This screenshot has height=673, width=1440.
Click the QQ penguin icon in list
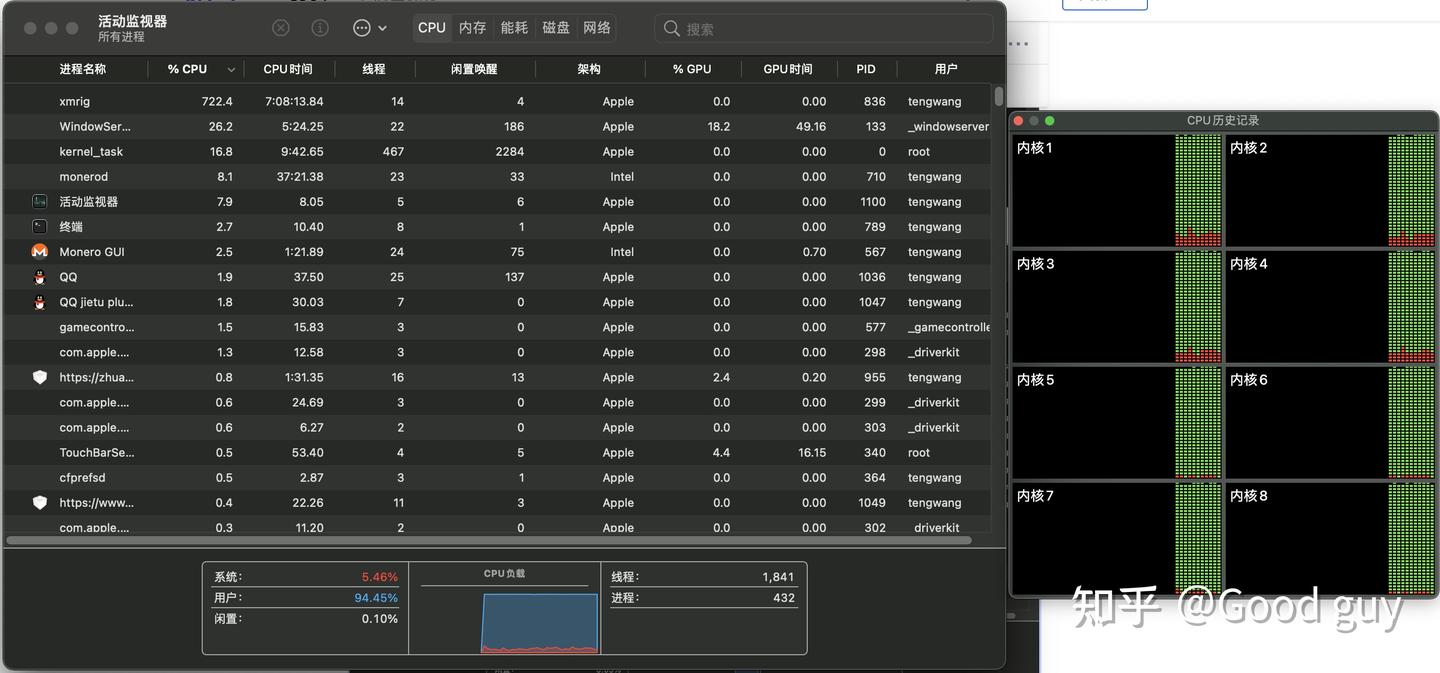(40, 276)
